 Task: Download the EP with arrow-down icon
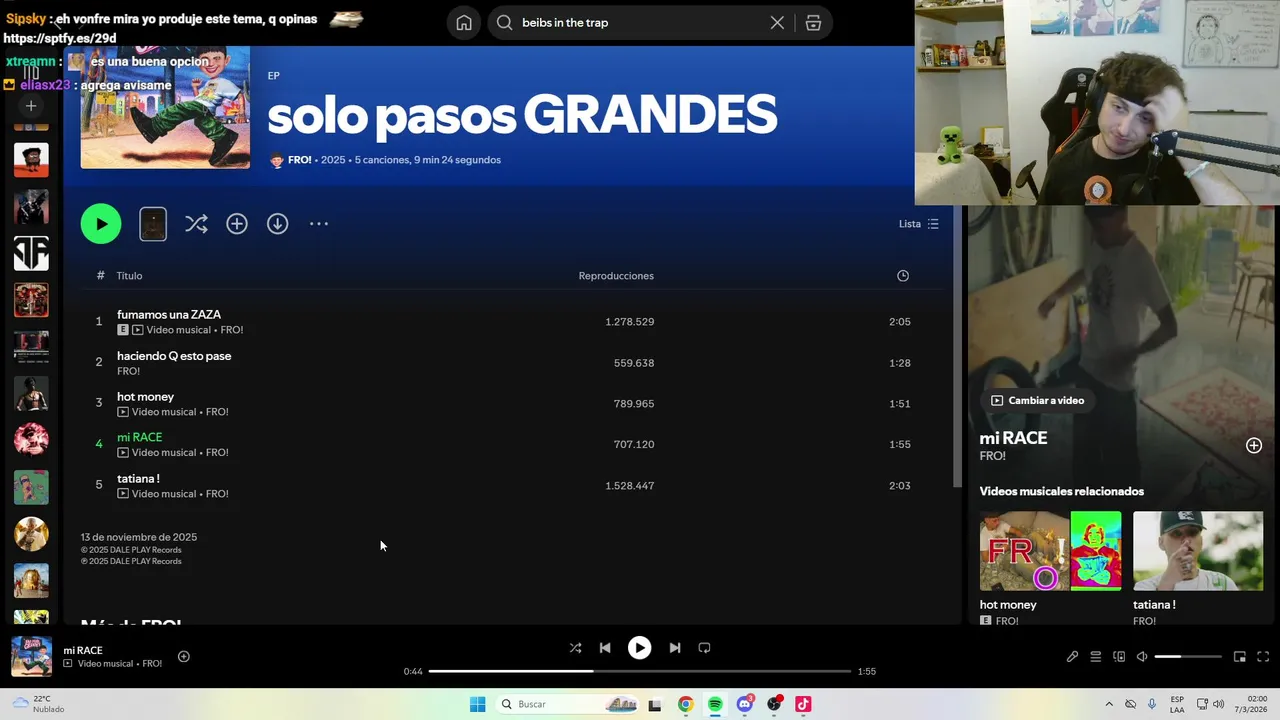(x=278, y=224)
